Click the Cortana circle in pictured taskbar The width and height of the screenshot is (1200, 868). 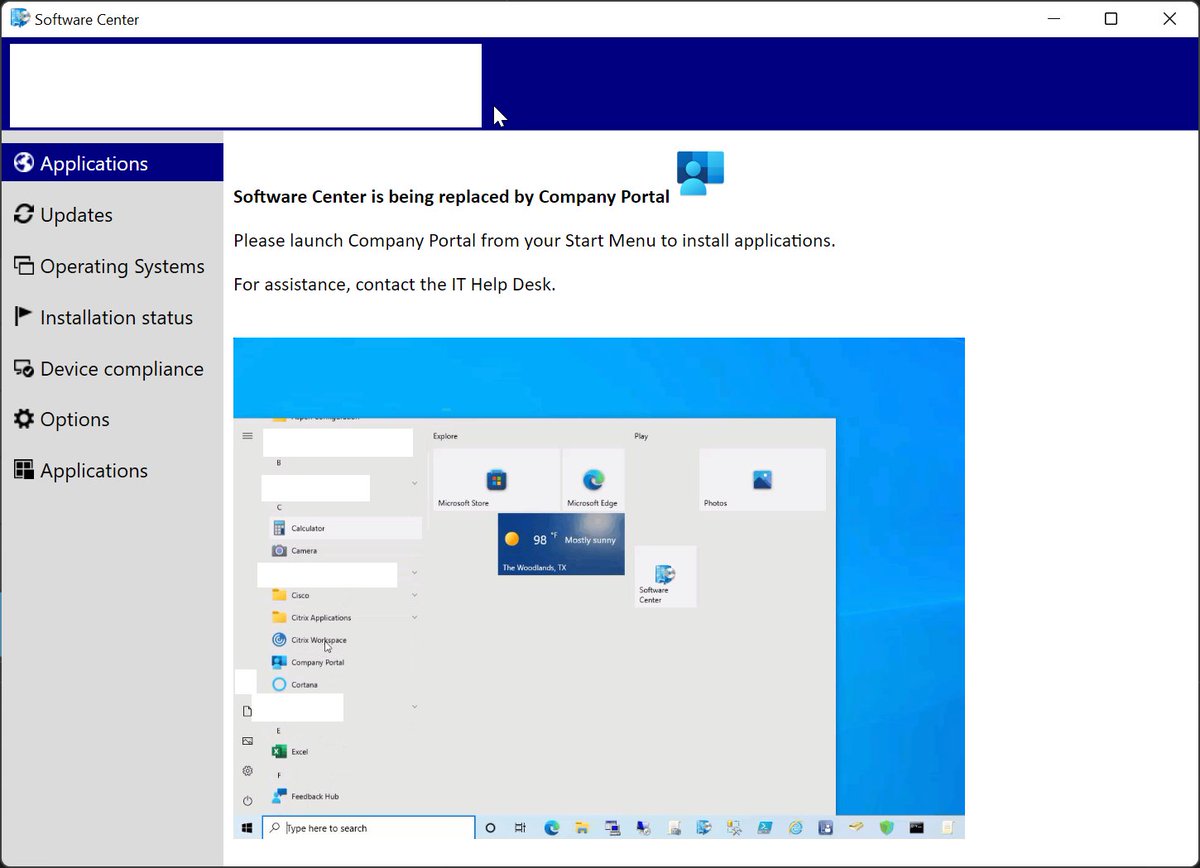click(490, 828)
